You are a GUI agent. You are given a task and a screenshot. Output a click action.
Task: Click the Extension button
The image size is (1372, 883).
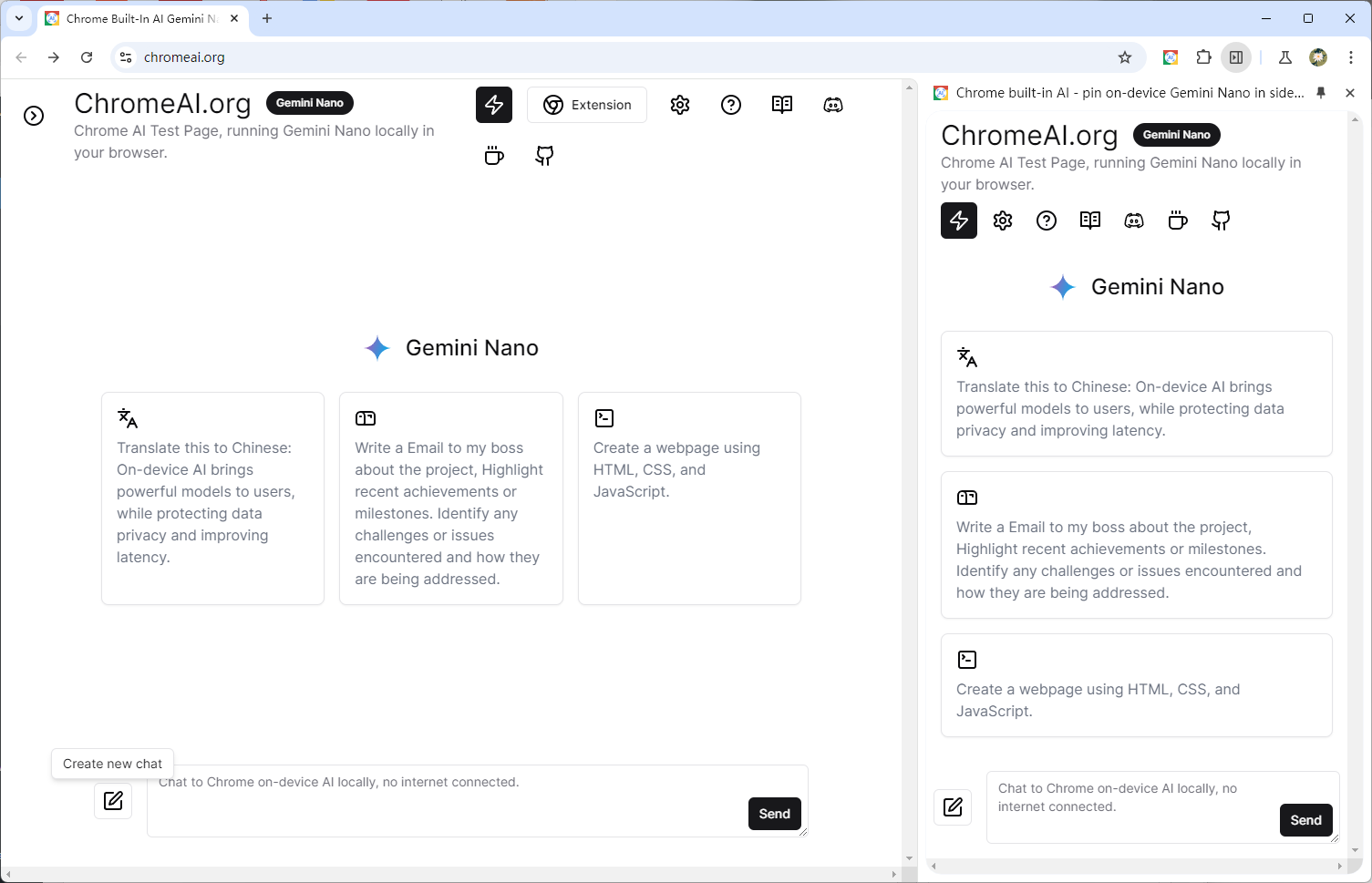pos(587,105)
